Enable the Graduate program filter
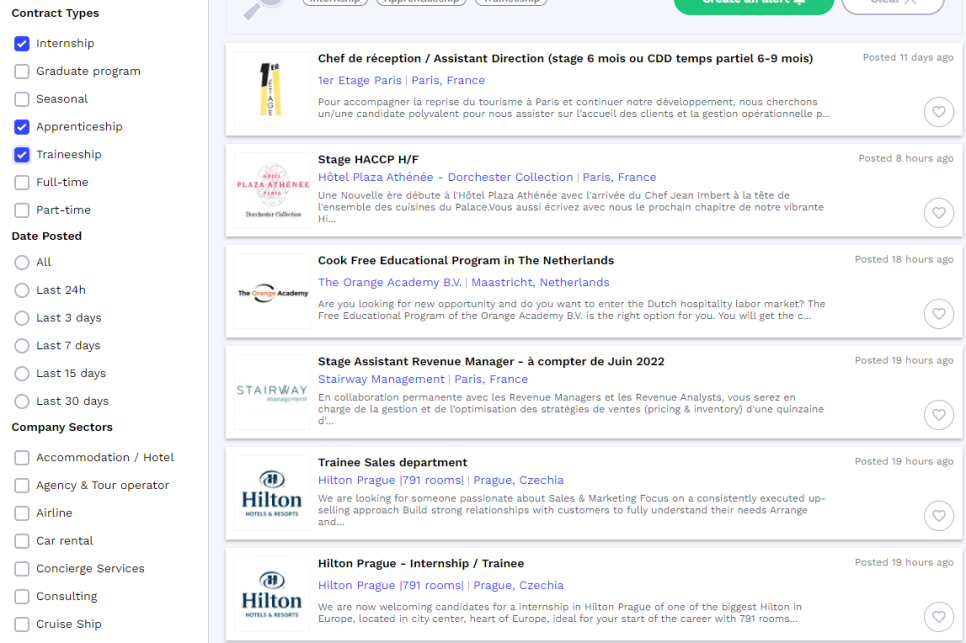 tap(22, 71)
